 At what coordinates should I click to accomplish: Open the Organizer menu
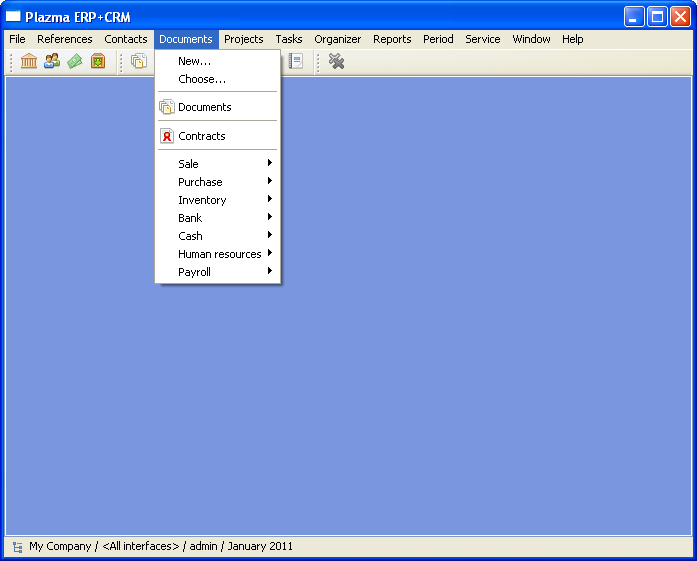[x=338, y=39]
